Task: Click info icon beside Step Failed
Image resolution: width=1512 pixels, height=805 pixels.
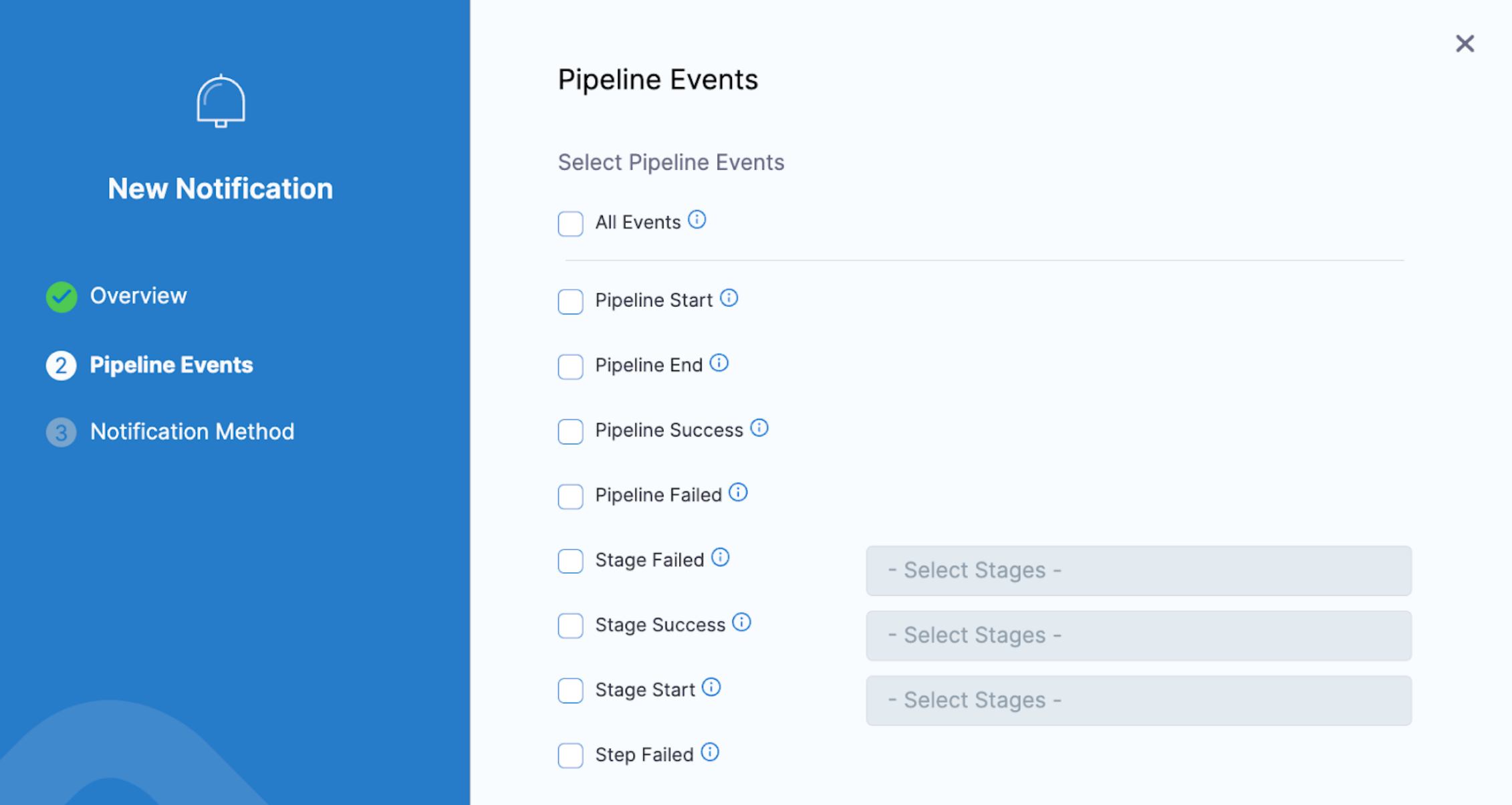Action: tap(710, 752)
